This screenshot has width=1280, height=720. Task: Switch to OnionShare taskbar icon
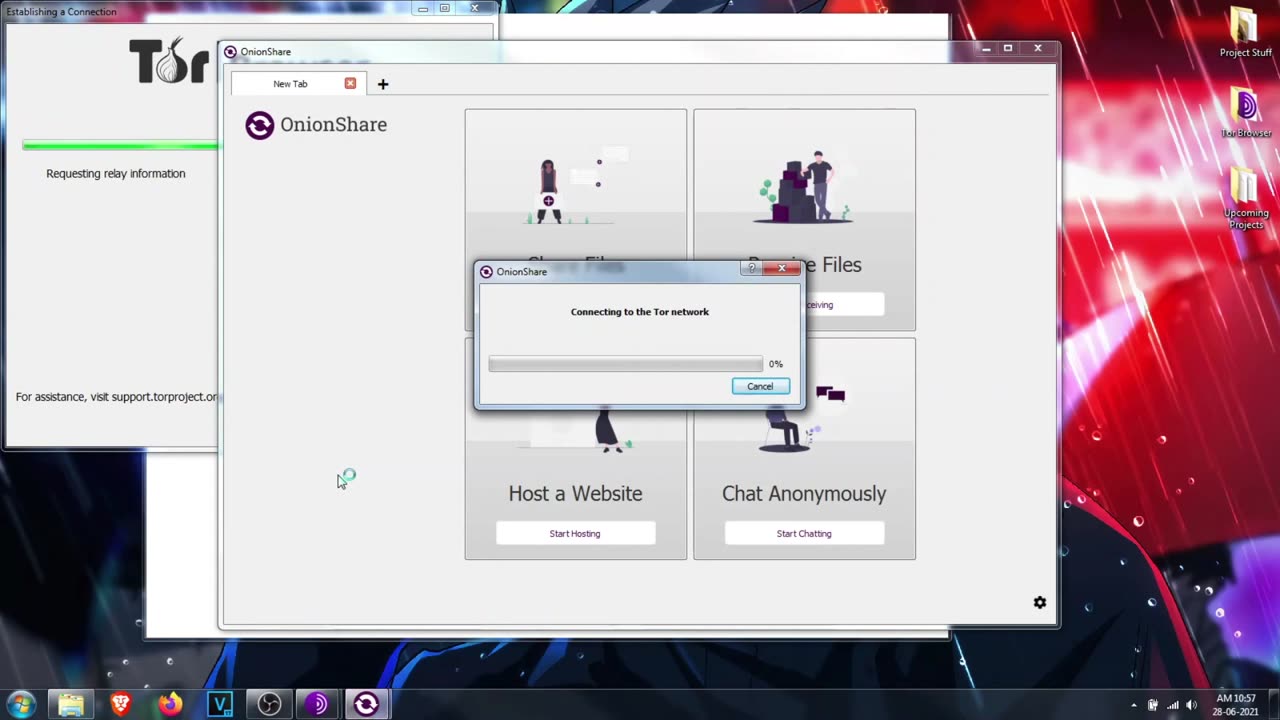tap(366, 704)
